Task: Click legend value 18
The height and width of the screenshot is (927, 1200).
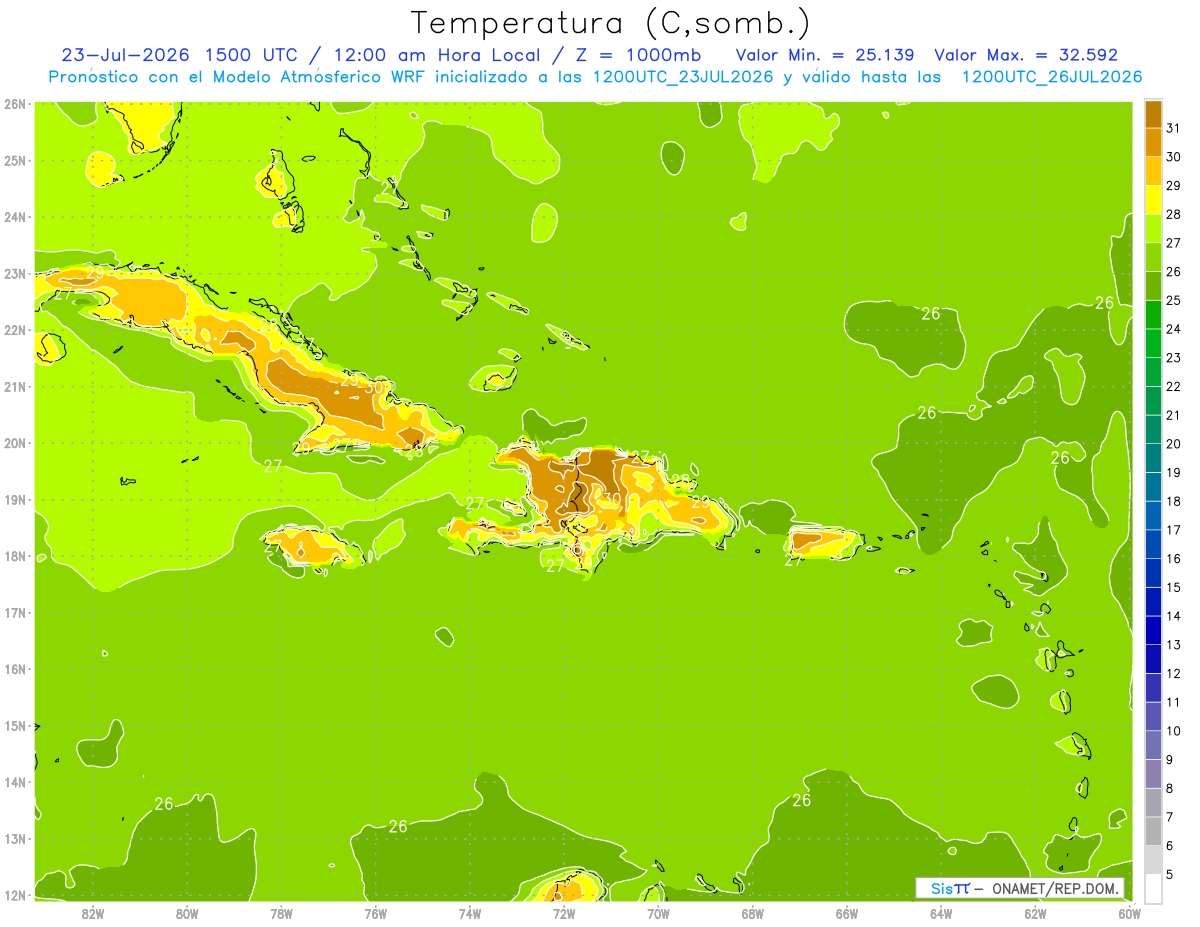Action: coord(1174,501)
